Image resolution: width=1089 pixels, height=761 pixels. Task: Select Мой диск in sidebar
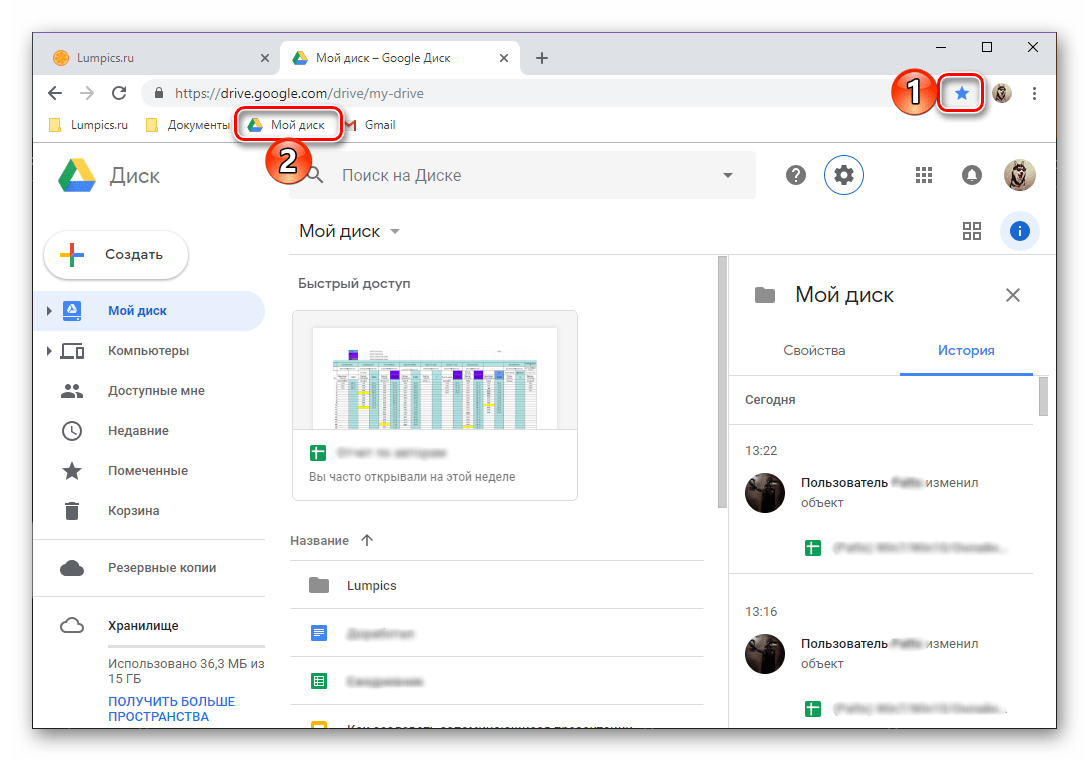[x=149, y=311]
